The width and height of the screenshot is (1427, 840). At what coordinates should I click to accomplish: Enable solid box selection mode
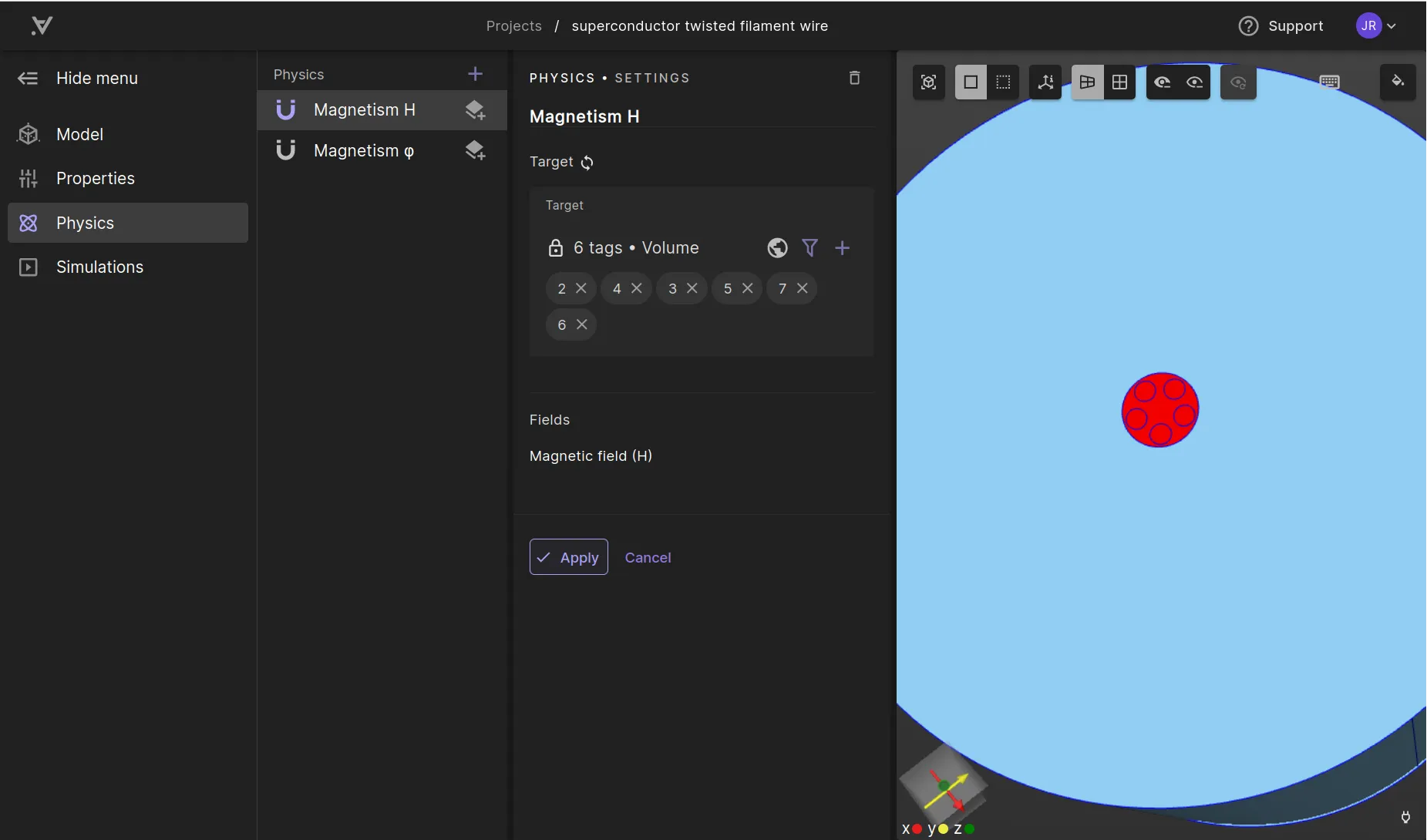(971, 82)
